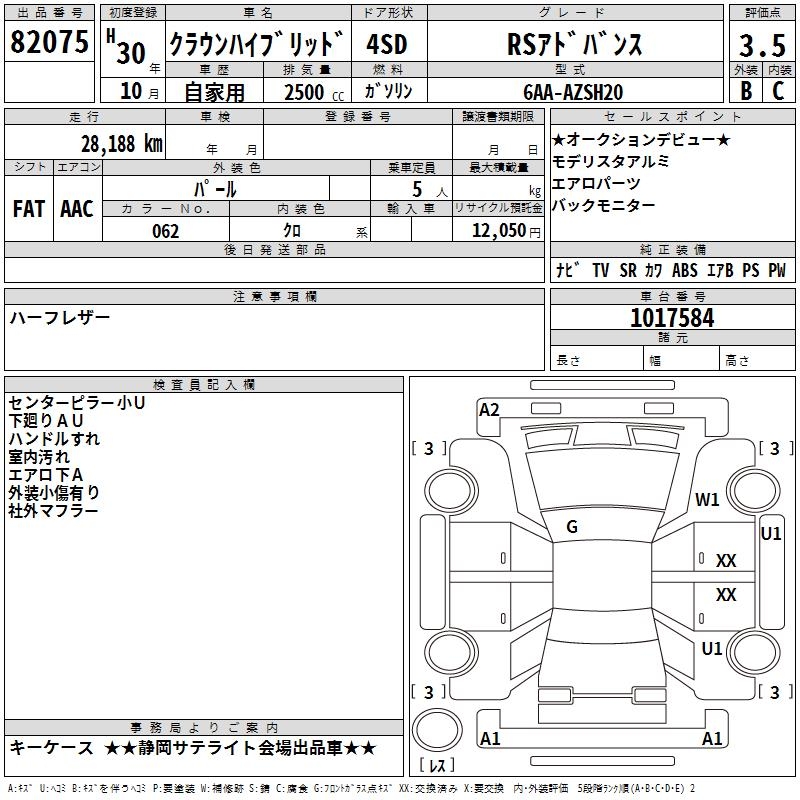The height and width of the screenshot is (800, 800).
Task: Click the model code 6AA-AZSH20
Action: 572,91
